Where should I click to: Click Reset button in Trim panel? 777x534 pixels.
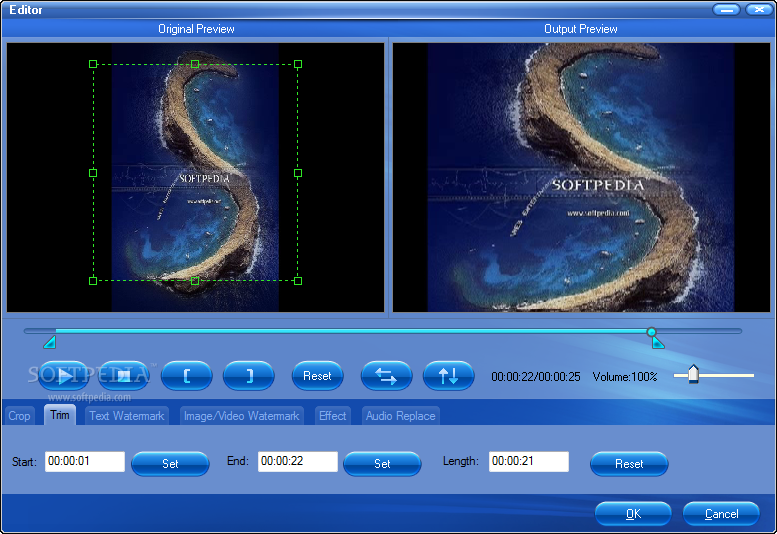click(x=629, y=464)
